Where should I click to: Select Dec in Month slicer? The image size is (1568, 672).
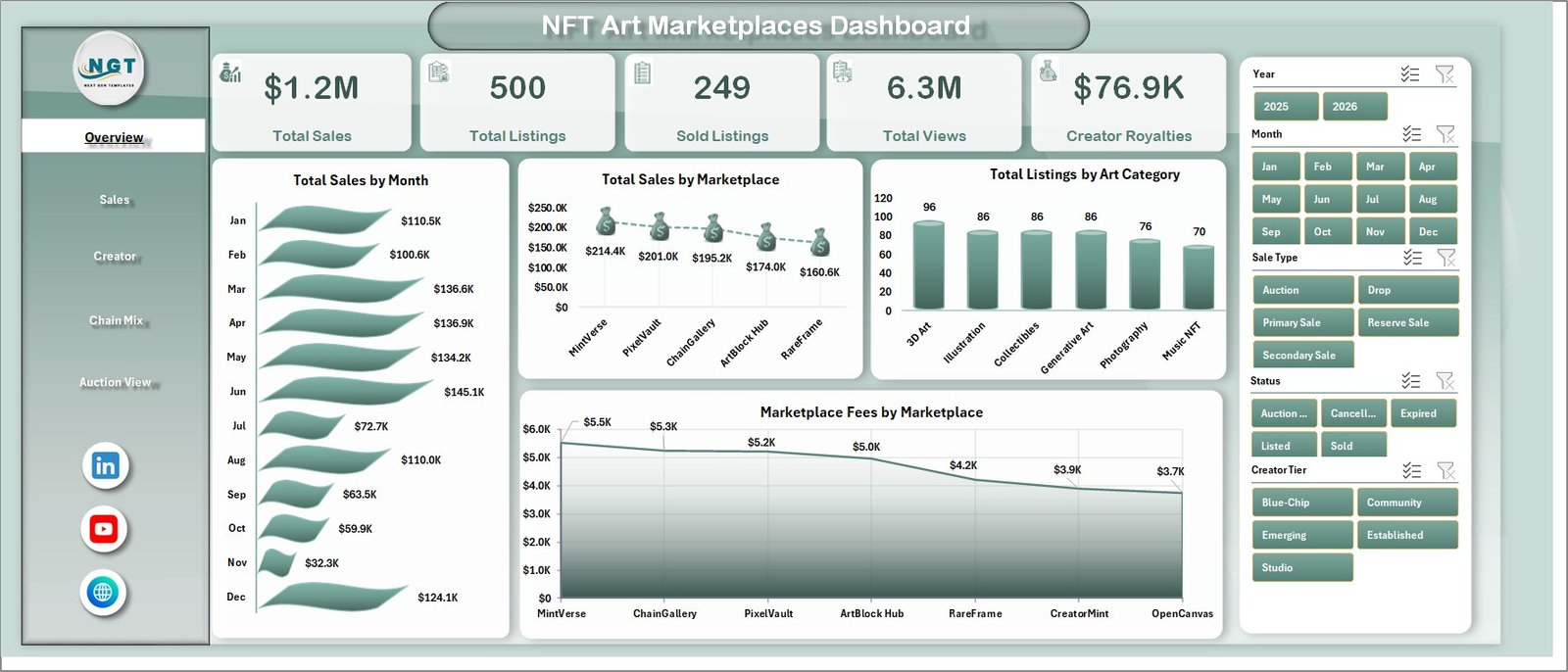click(x=1434, y=231)
